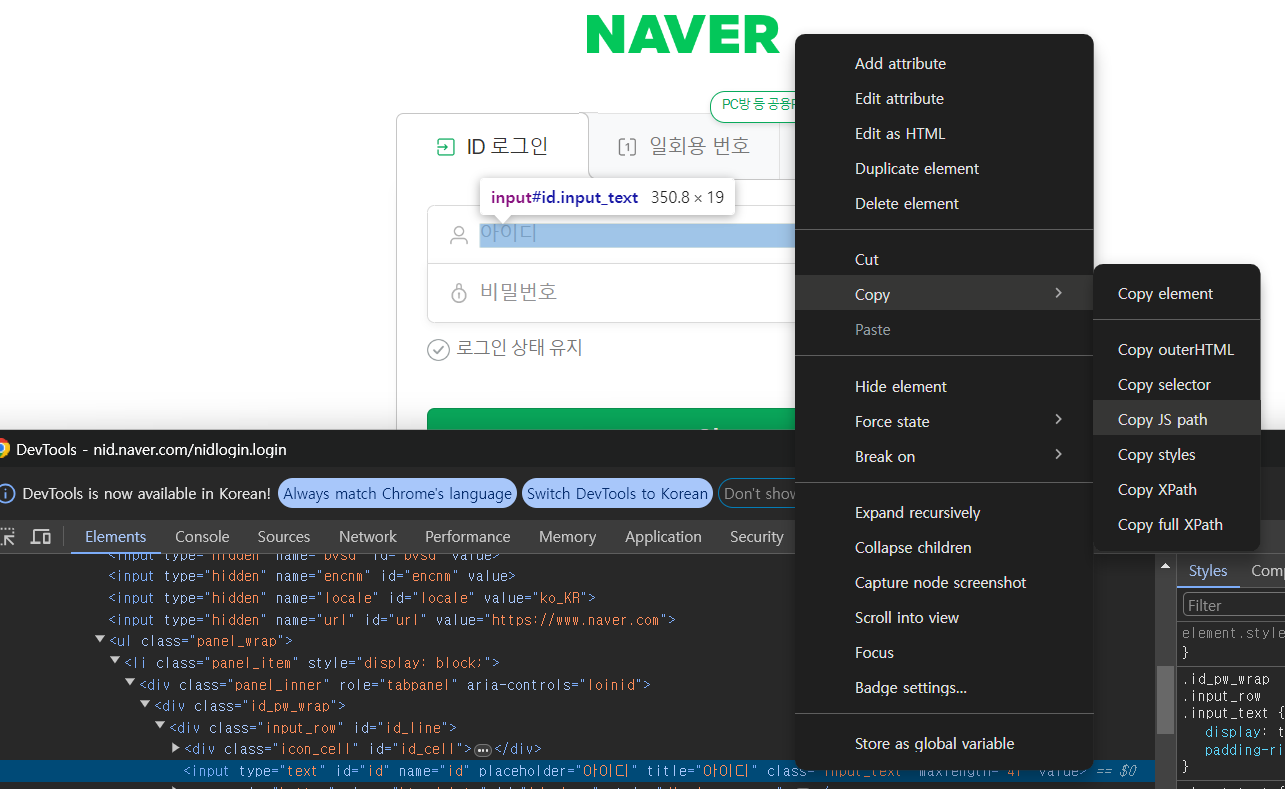
Task: Choose Copy outerHTML
Action: pyautogui.click(x=1176, y=349)
